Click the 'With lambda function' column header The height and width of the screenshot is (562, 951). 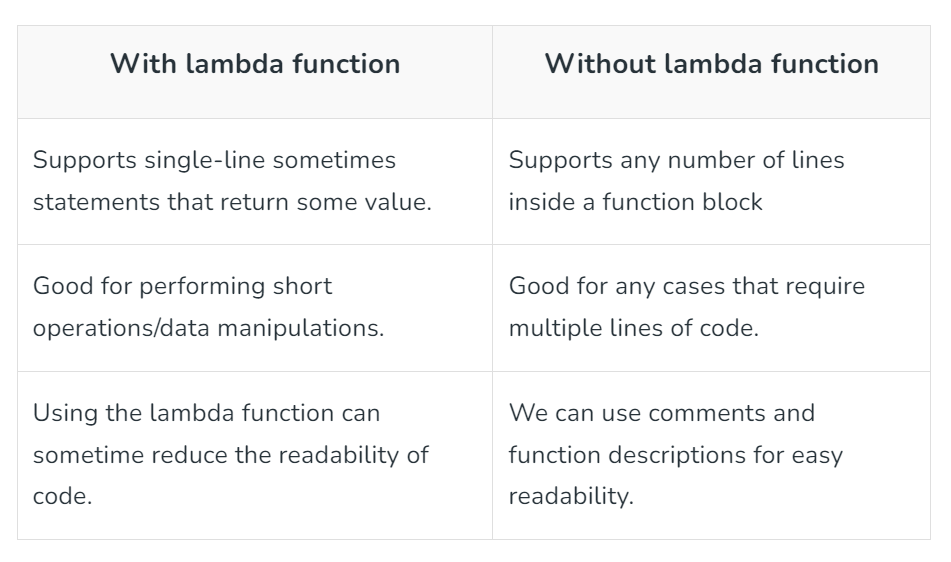[255, 64]
